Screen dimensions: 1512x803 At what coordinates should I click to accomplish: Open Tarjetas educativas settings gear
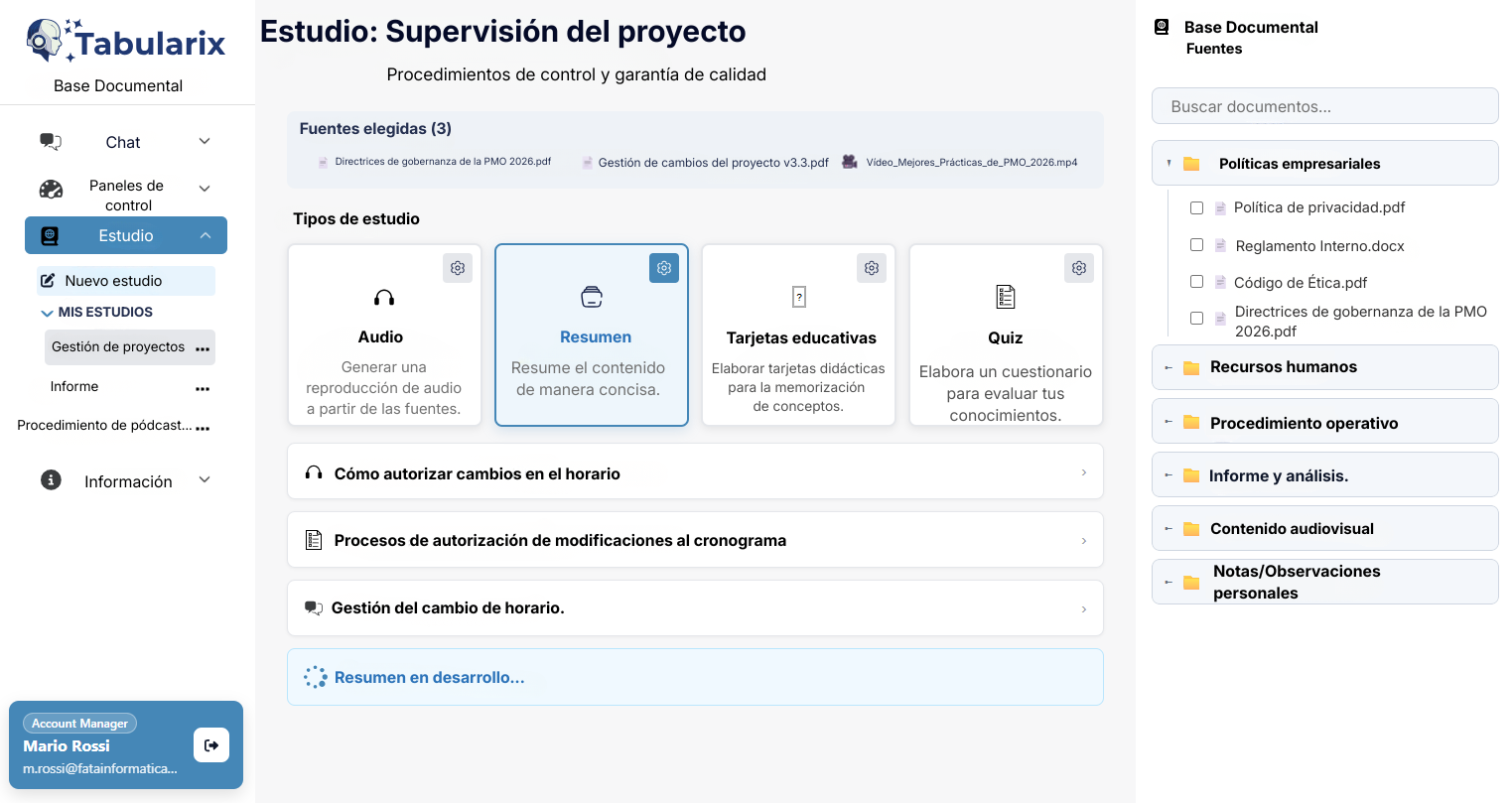871,268
